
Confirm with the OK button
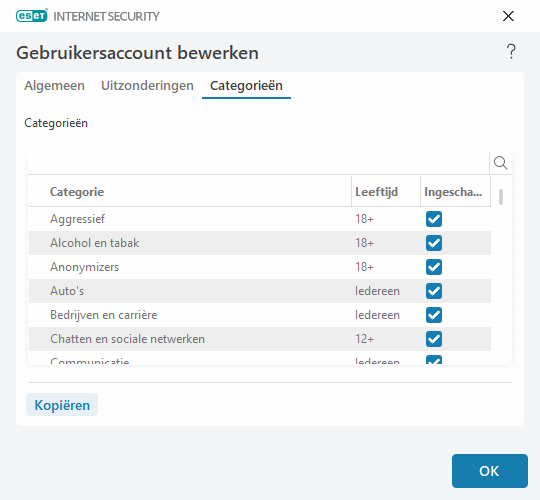point(489,471)
